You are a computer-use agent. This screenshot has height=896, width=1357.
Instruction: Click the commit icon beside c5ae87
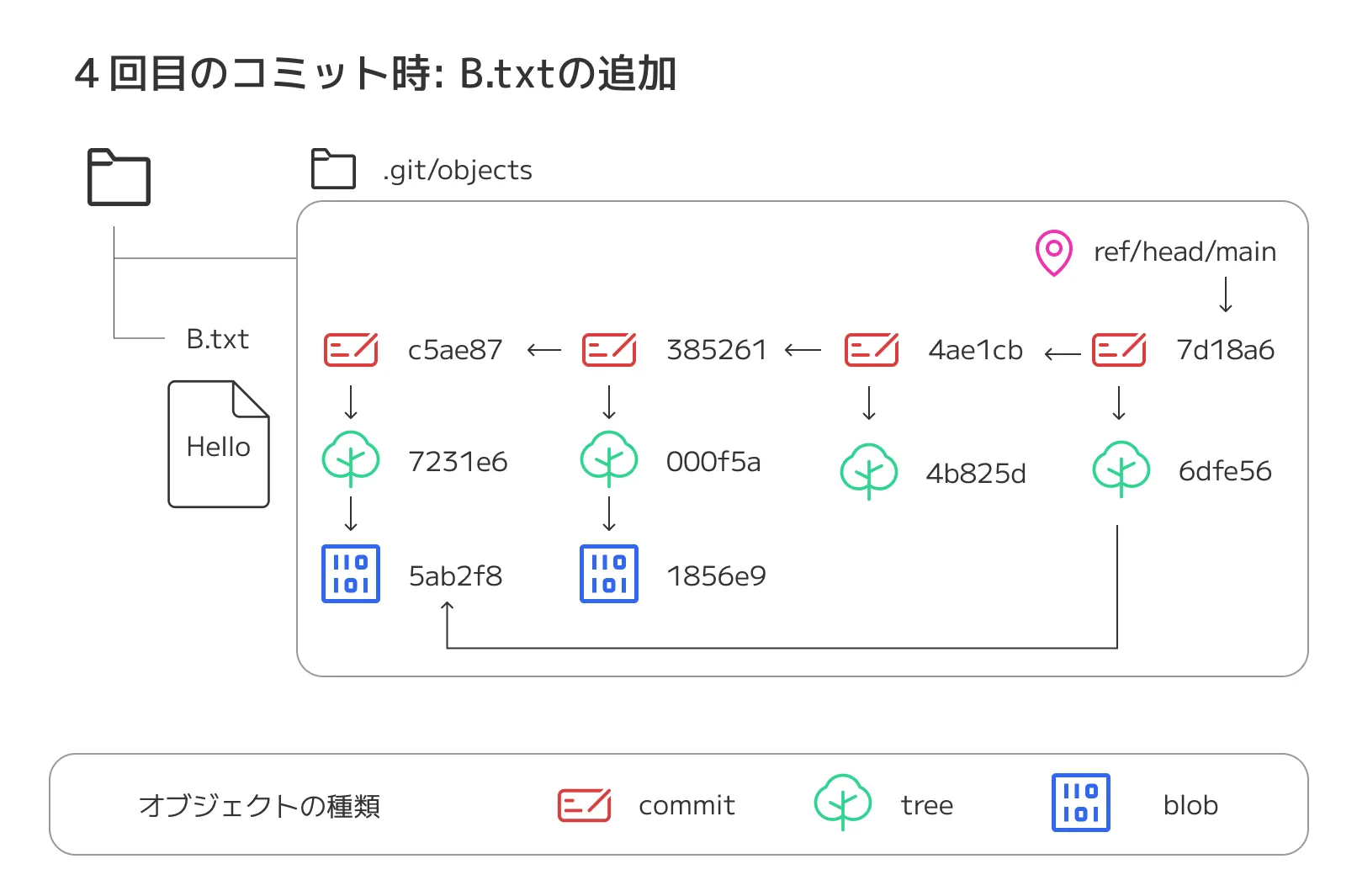click(x=351, y=349)
